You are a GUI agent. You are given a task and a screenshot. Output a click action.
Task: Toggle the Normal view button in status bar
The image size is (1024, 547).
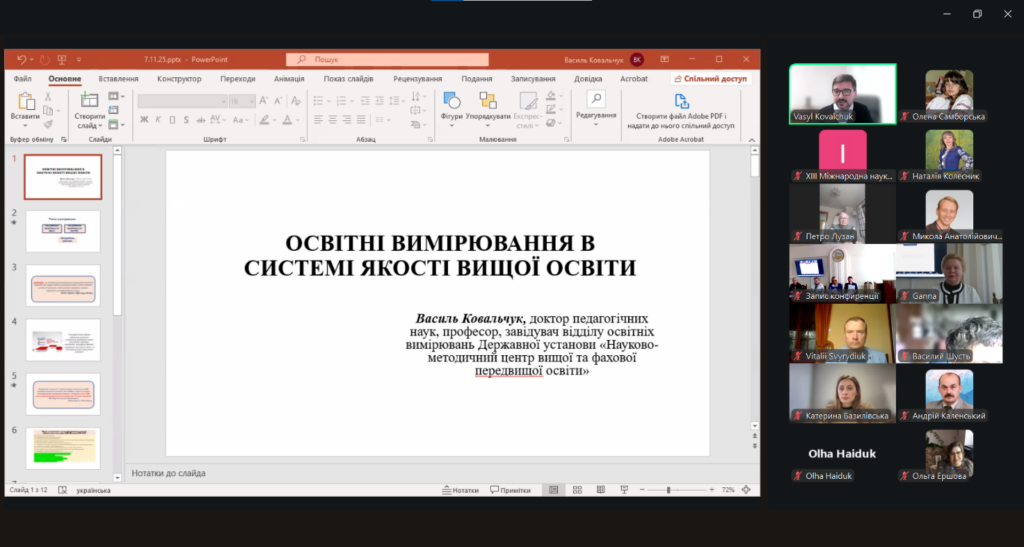pyautogui.click(x=551, y=490)
